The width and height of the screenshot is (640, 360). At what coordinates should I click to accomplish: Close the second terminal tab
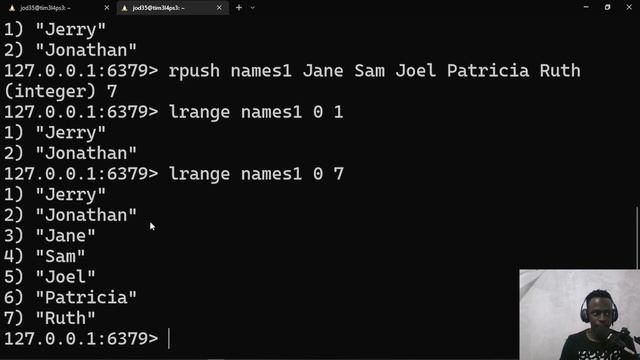tap(219, 8)
